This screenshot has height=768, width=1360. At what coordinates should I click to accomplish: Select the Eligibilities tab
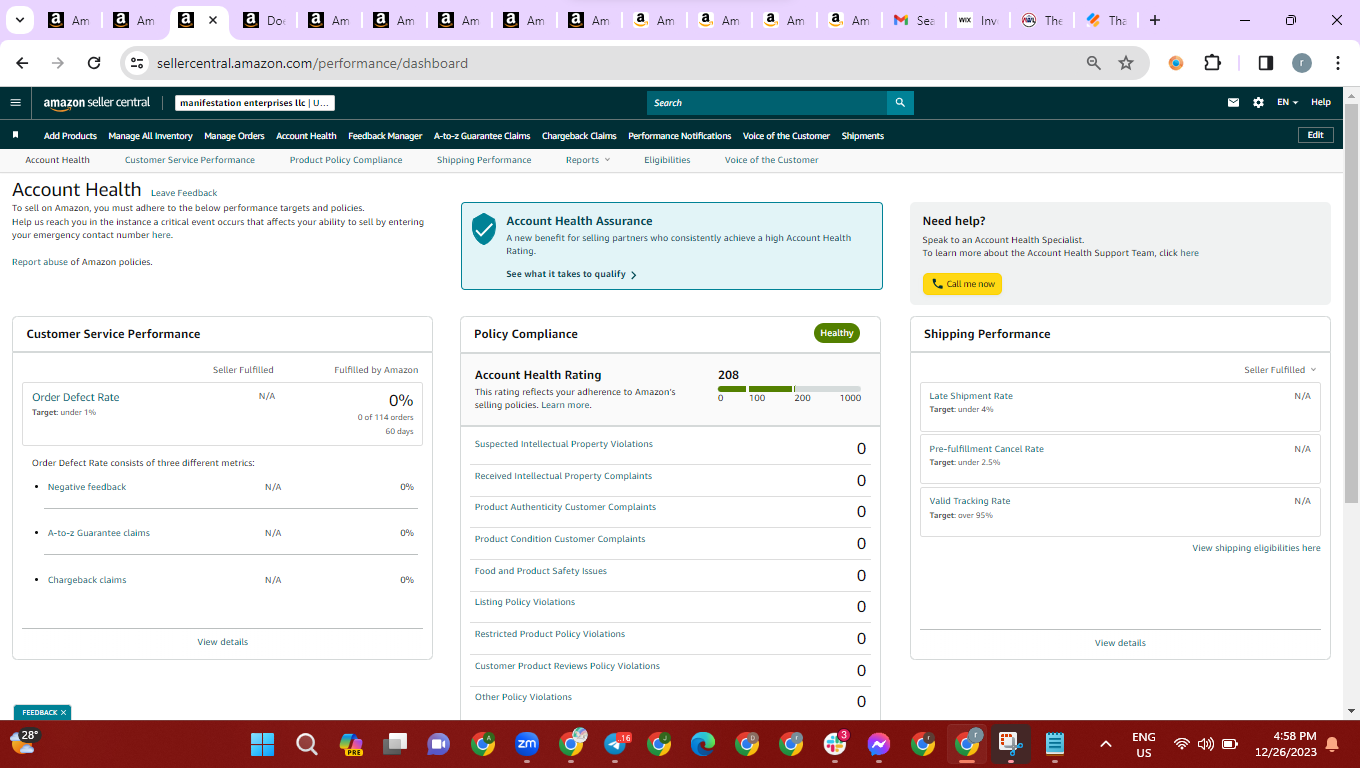click(x=667, y=160)
